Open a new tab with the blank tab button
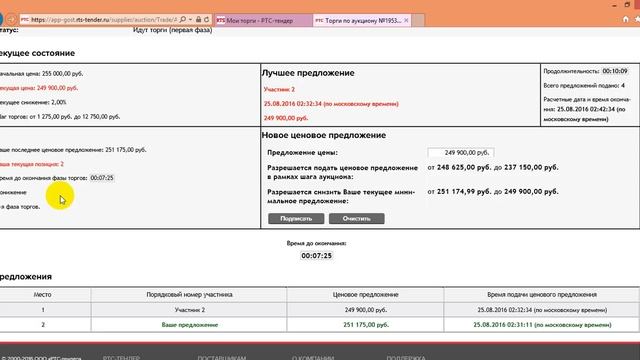This screenshot has width=640, height=360. (x=418, y=20)
